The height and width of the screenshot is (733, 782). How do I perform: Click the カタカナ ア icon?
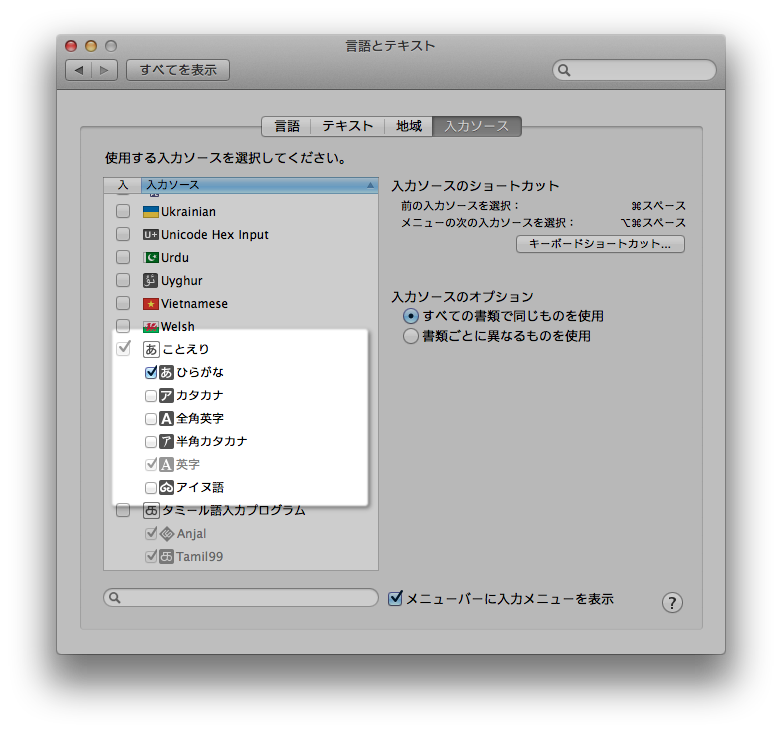[166, 395]
